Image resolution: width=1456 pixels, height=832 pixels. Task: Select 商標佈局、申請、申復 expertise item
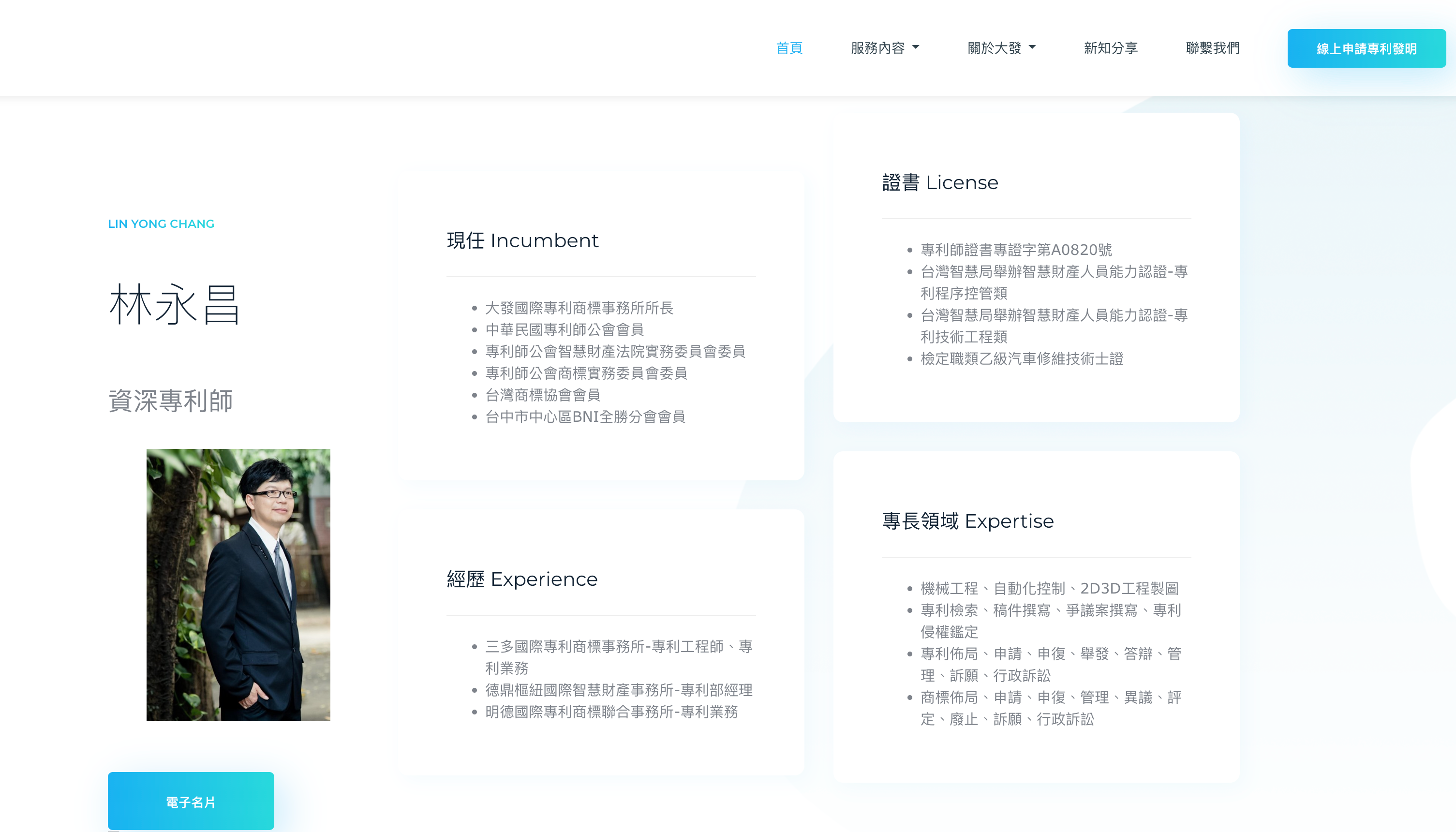click(1051, 708)
